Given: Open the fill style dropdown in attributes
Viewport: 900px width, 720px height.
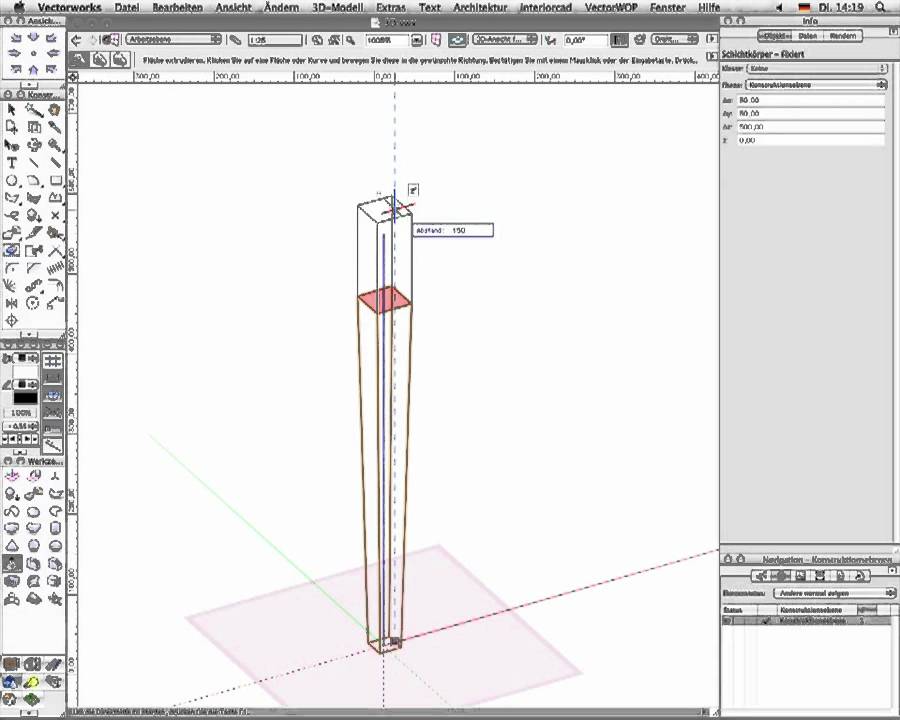Looking at the screenshot, I should pos(24,358).
